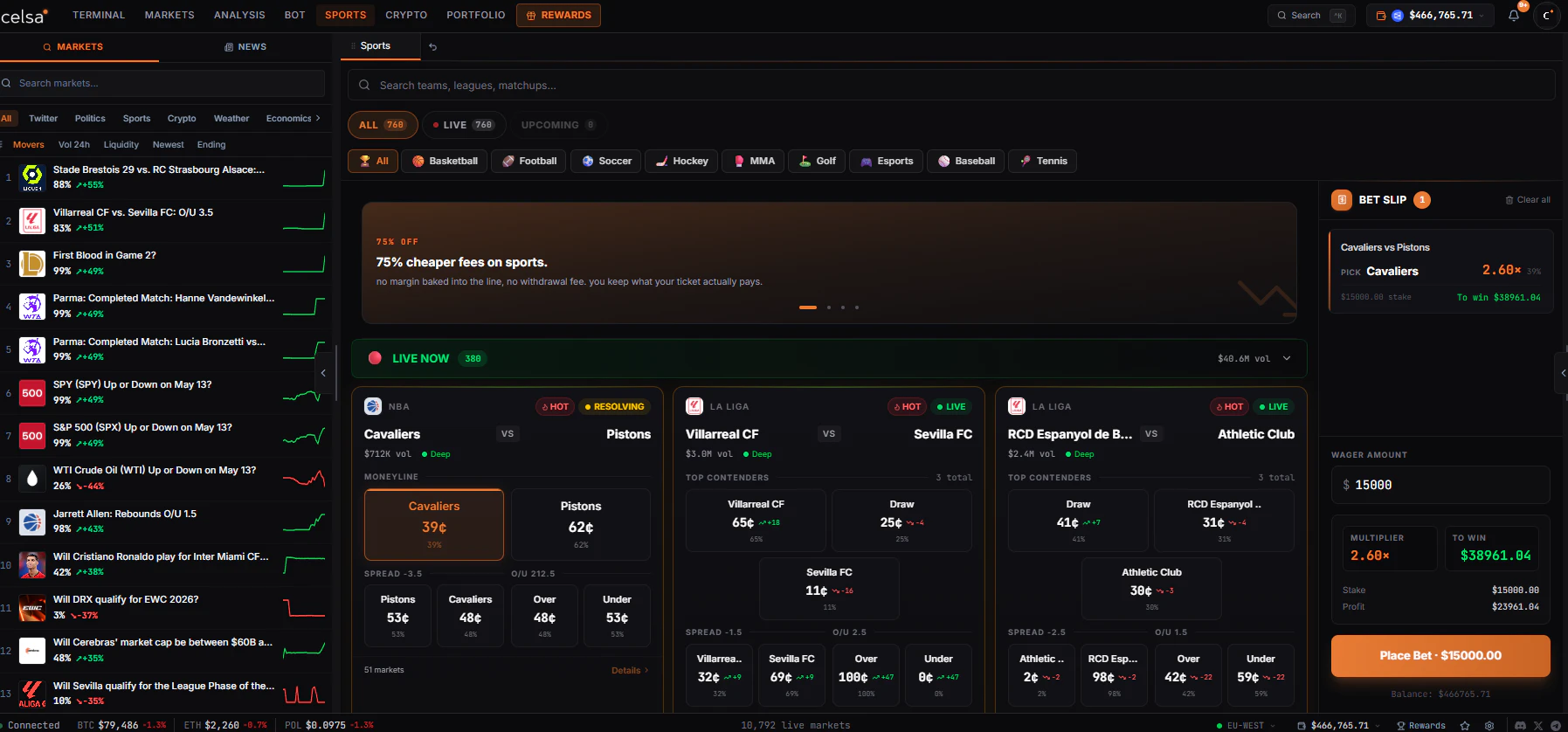Click the Jarrett Allen rebounds market icon
Image resolution: width=1568 pixels, height=732 pixels.
(x=32, y=521)
